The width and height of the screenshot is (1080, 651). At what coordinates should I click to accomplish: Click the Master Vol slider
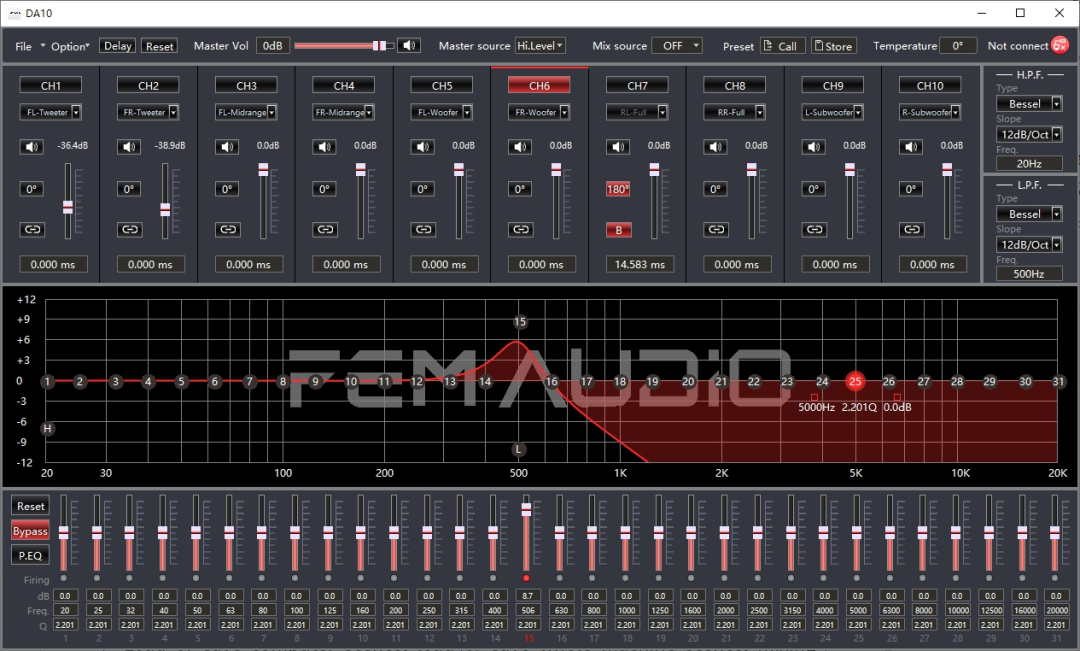344,45
